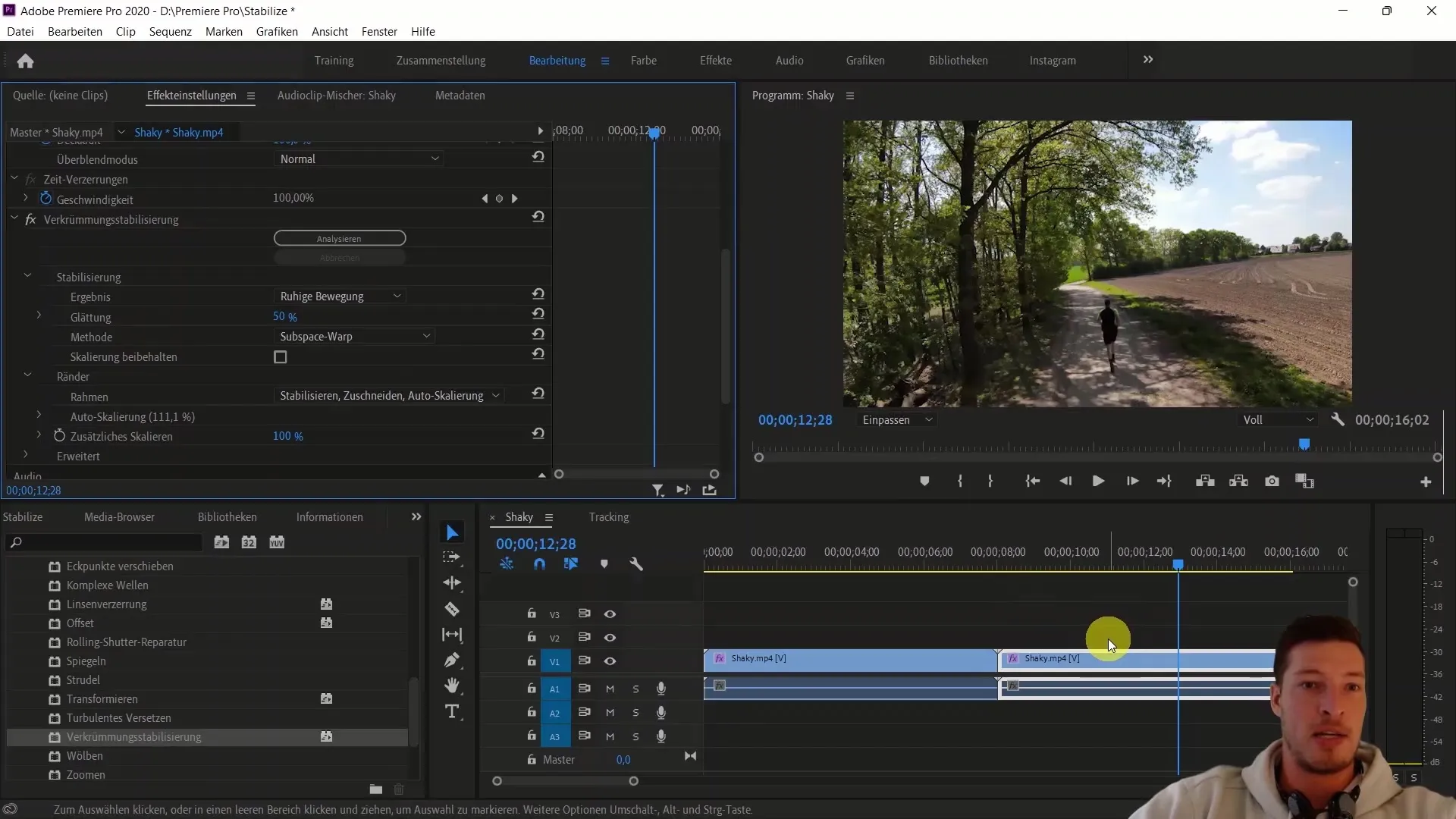The width and height of the screenshot is (1456, 819).
Task: Solo audio track A2
Action: click(x=635, y=713)
